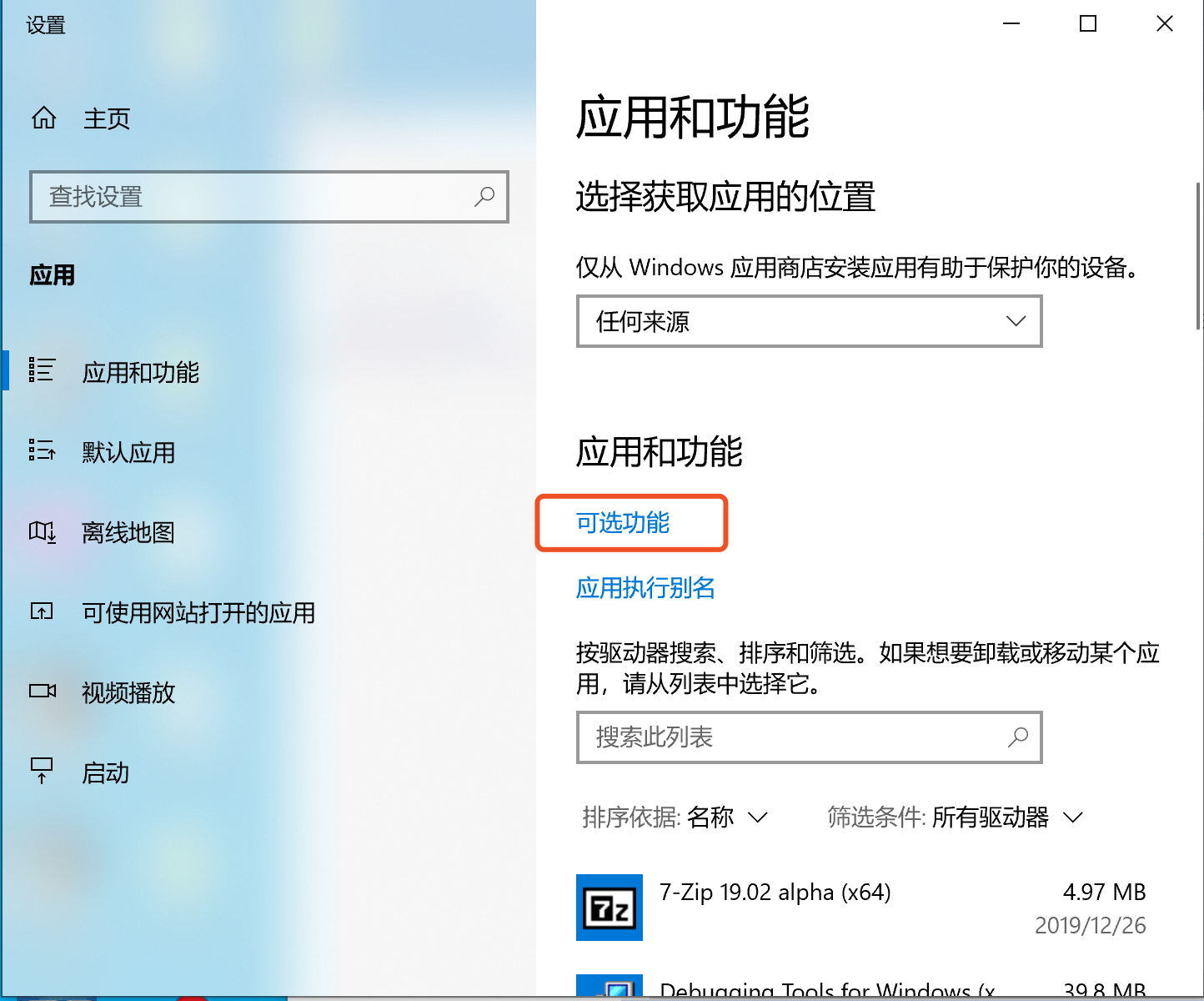This screenshot has width=1204, height=1001.
Task: Click the 查找设置 search box
Action: click(250, 198)
